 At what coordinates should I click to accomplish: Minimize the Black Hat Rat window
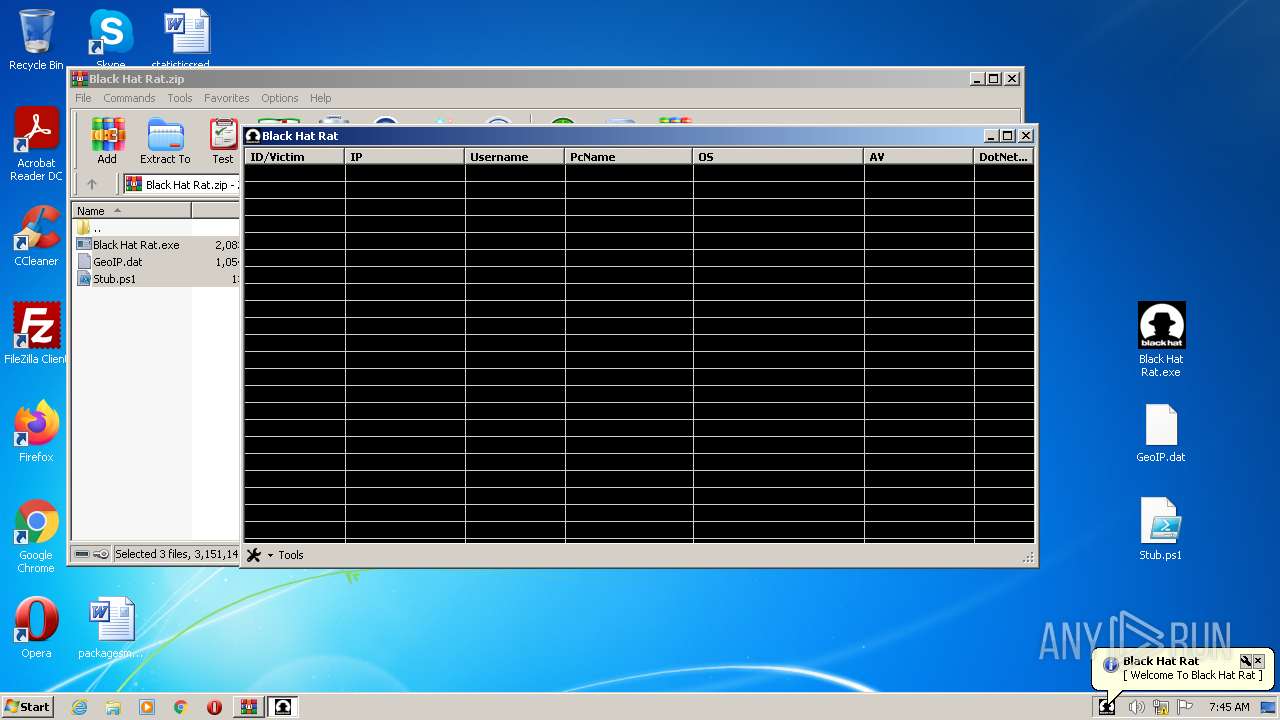pyautogui.click(x=991, y=136)
